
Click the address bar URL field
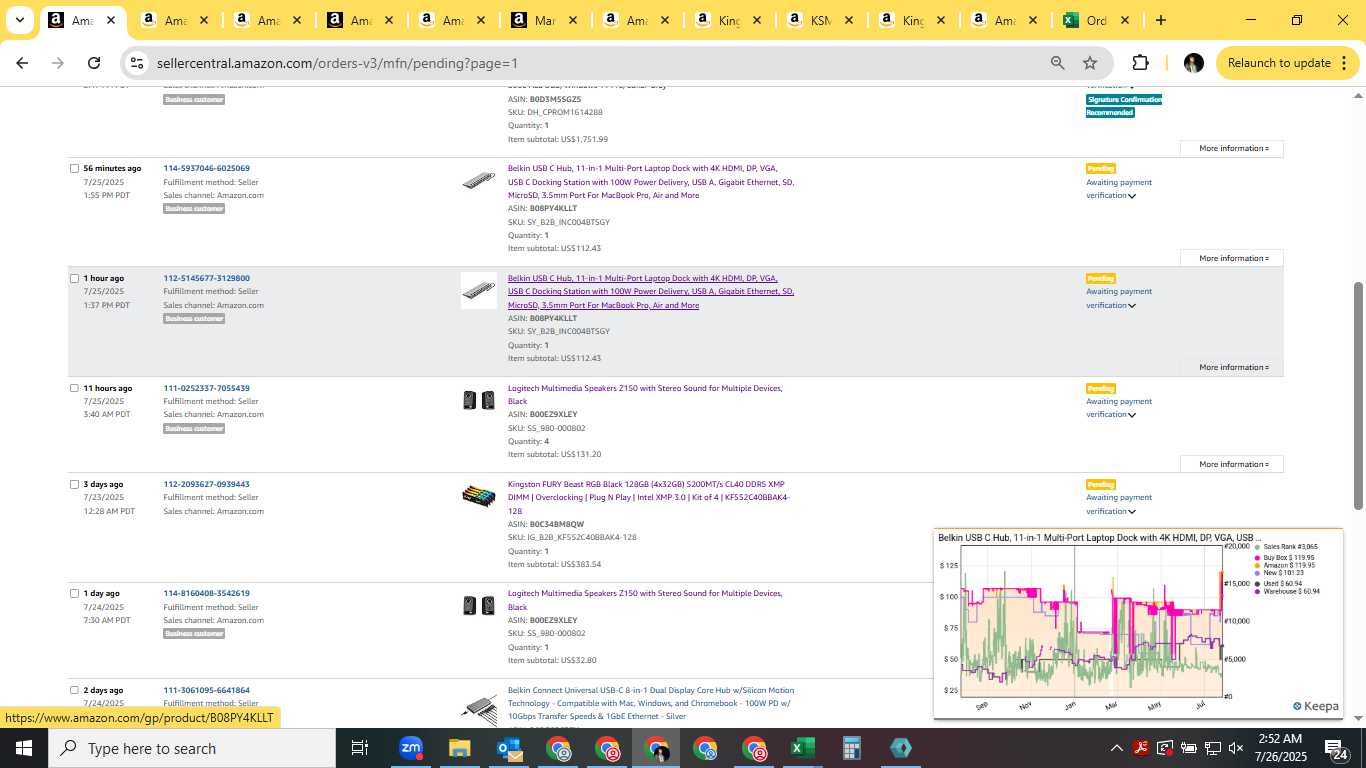[x=595, y=63]
